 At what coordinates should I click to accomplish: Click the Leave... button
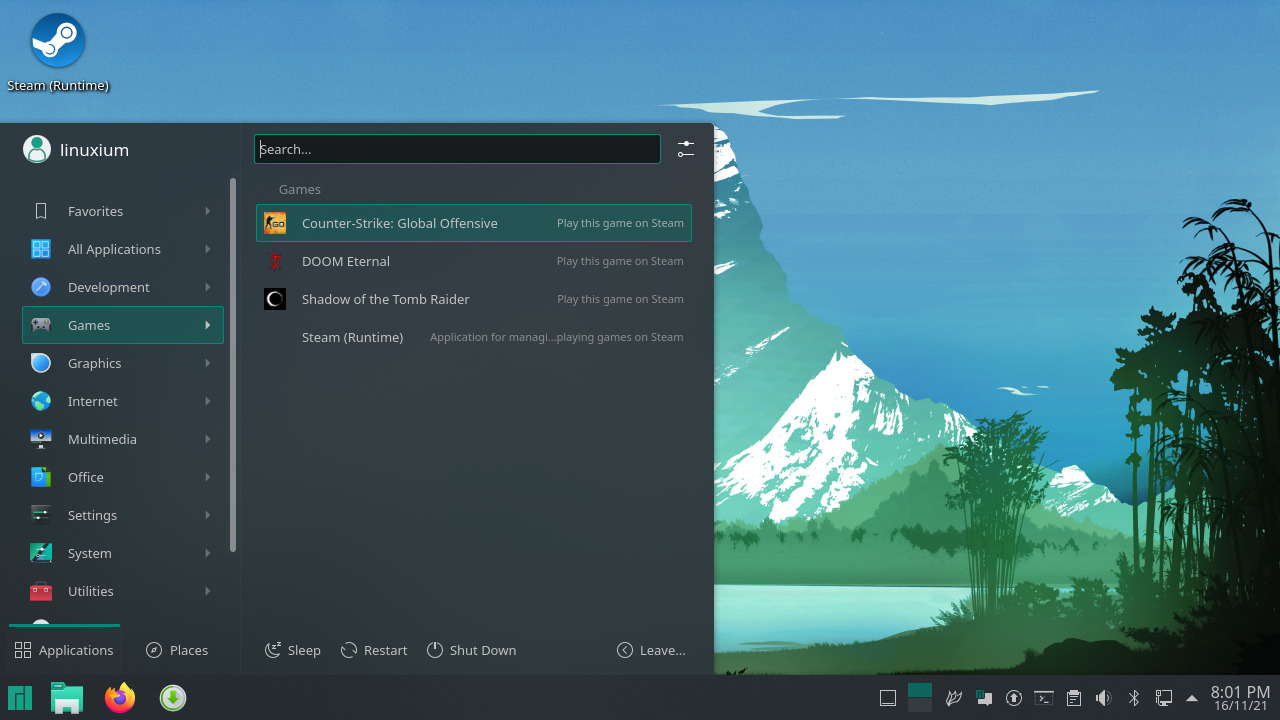pos(651,650)
